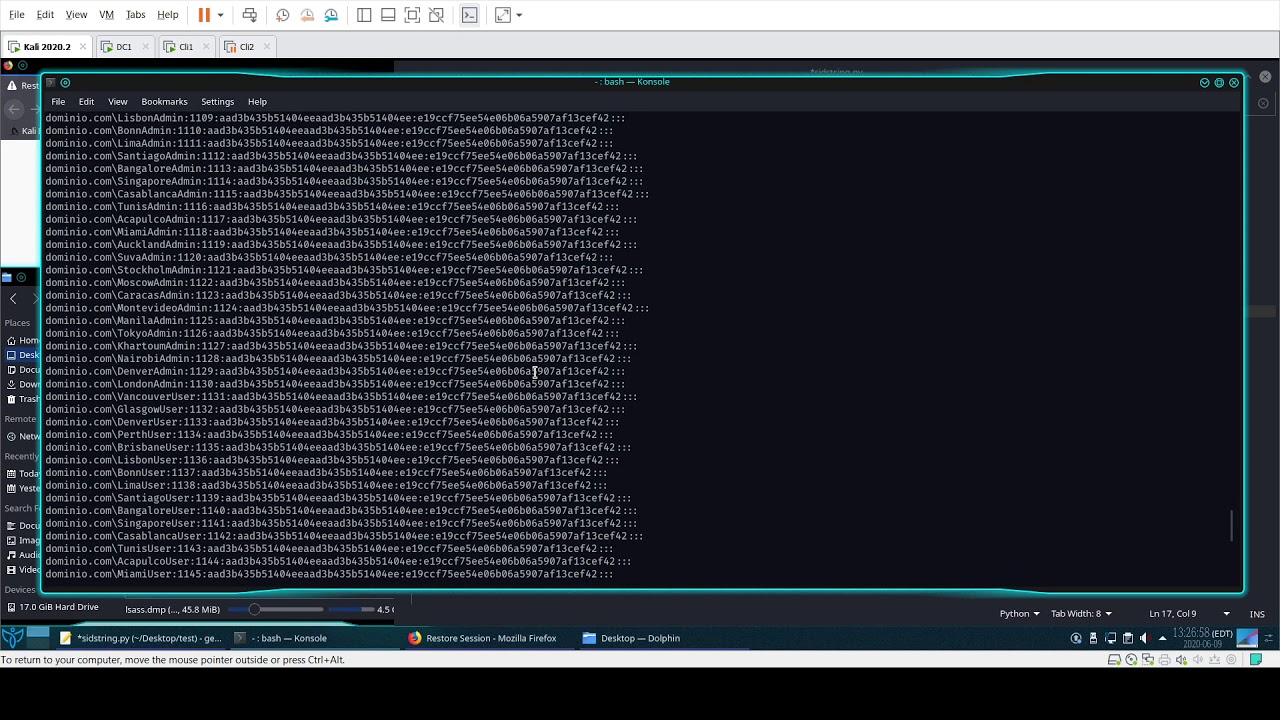Click the VMware network adapter status icon

pos(1149,660)
